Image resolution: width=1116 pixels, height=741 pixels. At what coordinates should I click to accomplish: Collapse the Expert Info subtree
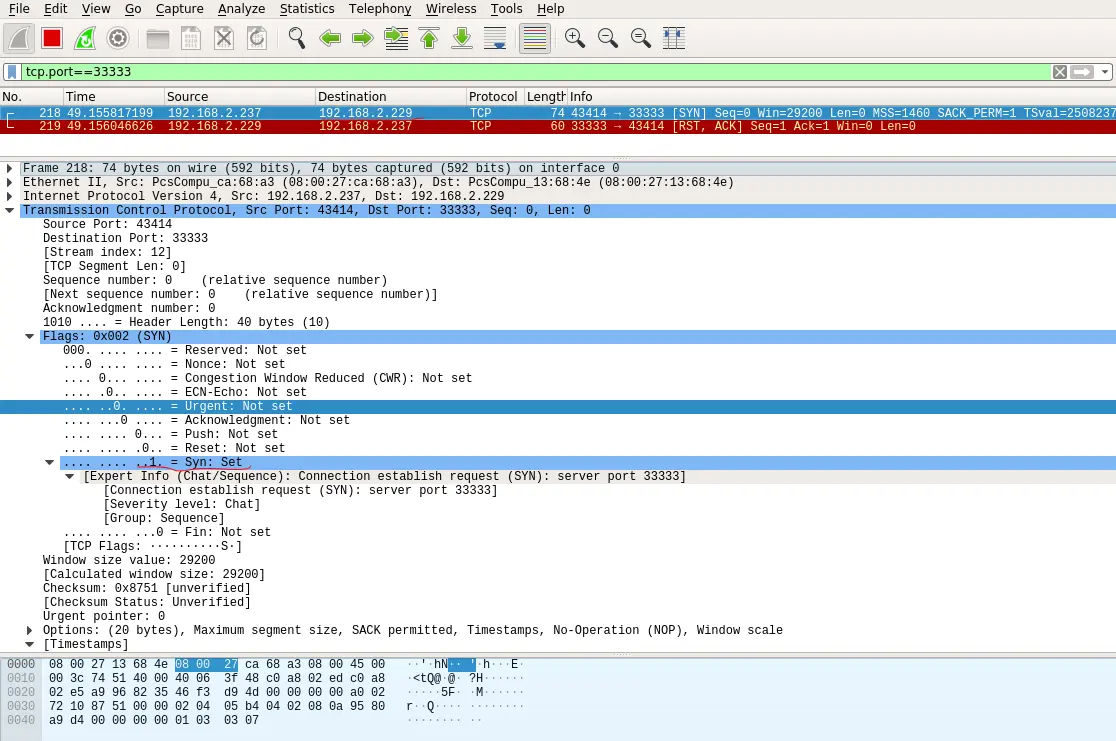point(70,476)
